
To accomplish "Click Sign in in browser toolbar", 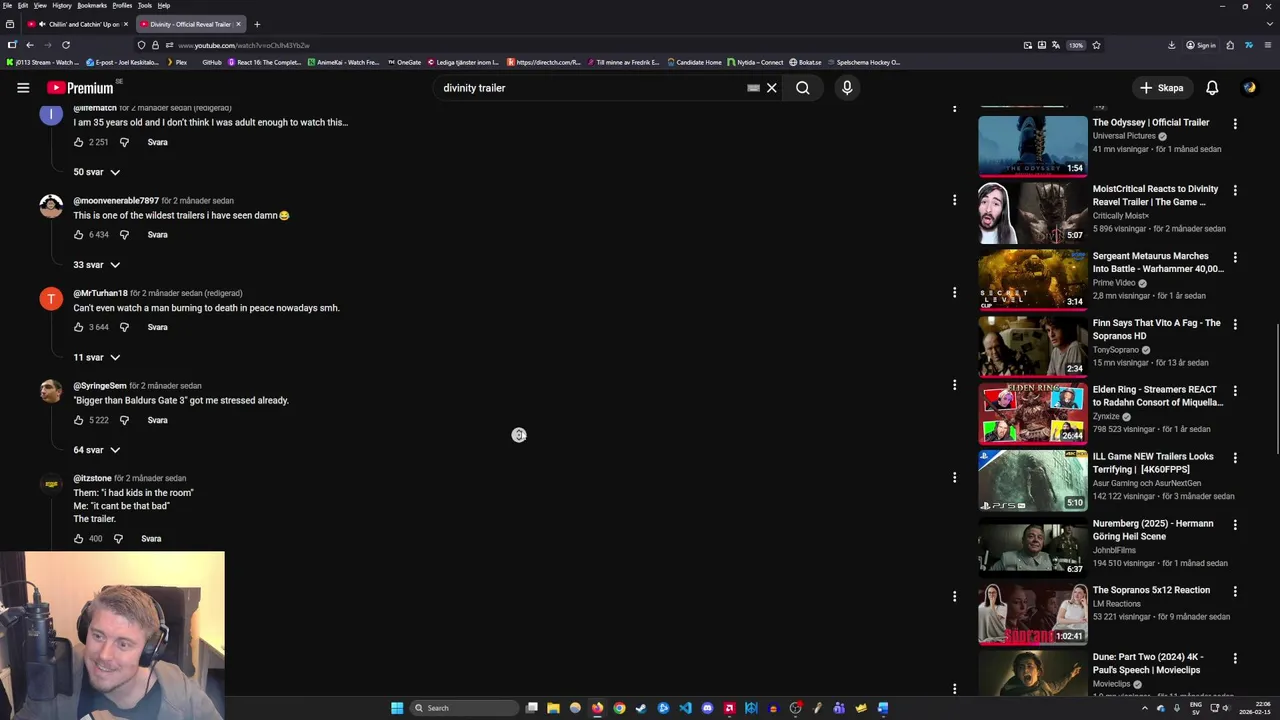I will click(1201, 45).
